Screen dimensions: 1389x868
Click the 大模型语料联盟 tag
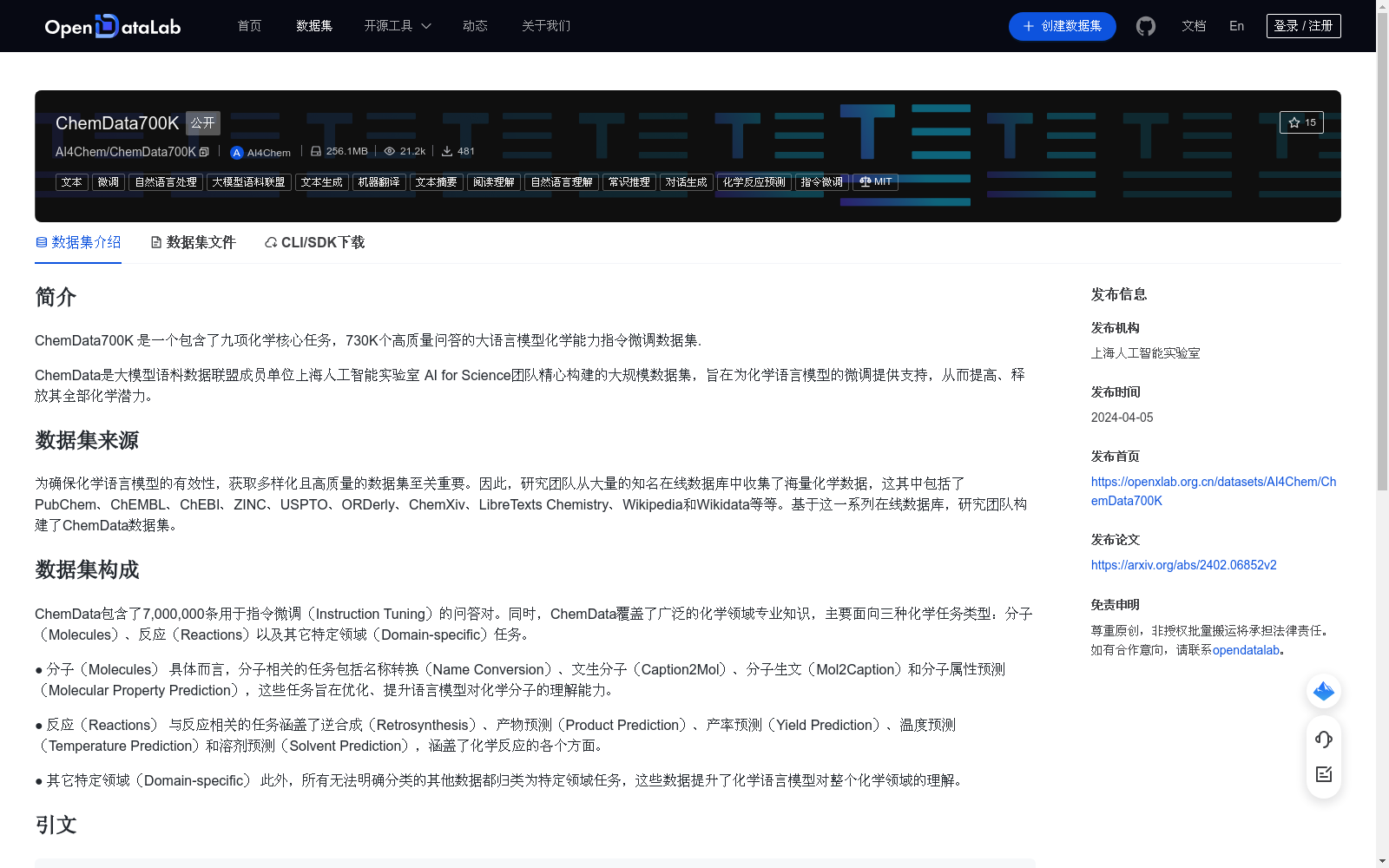coord(249,182)
